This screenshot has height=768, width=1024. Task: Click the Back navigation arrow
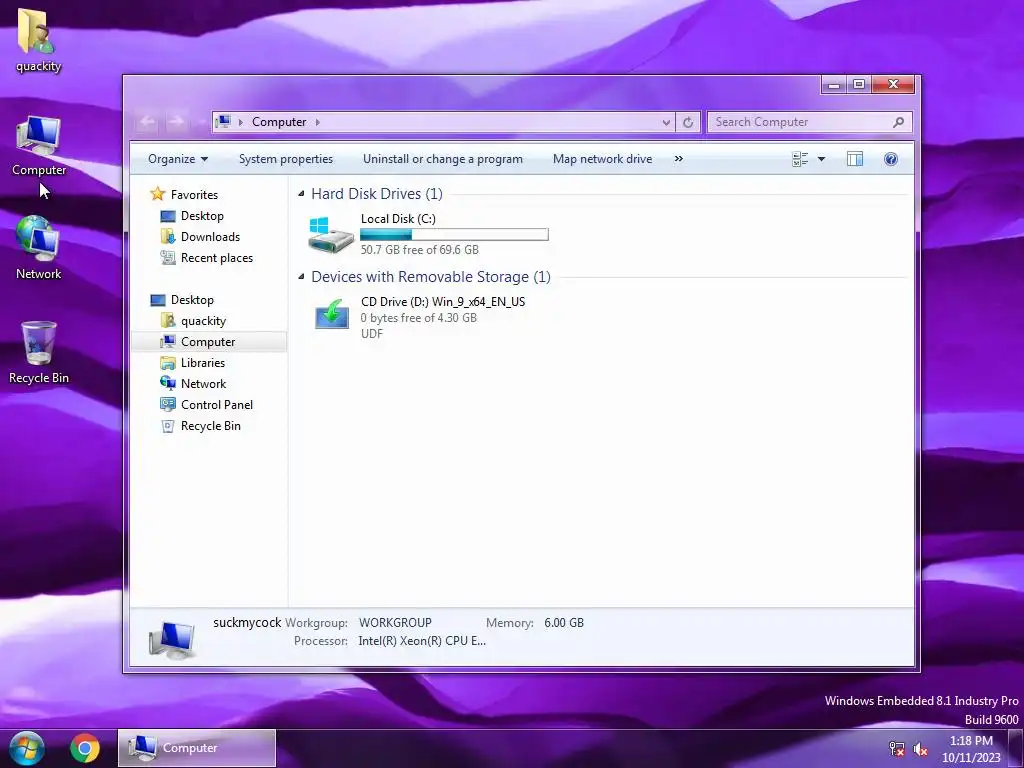tap(148, 122)
